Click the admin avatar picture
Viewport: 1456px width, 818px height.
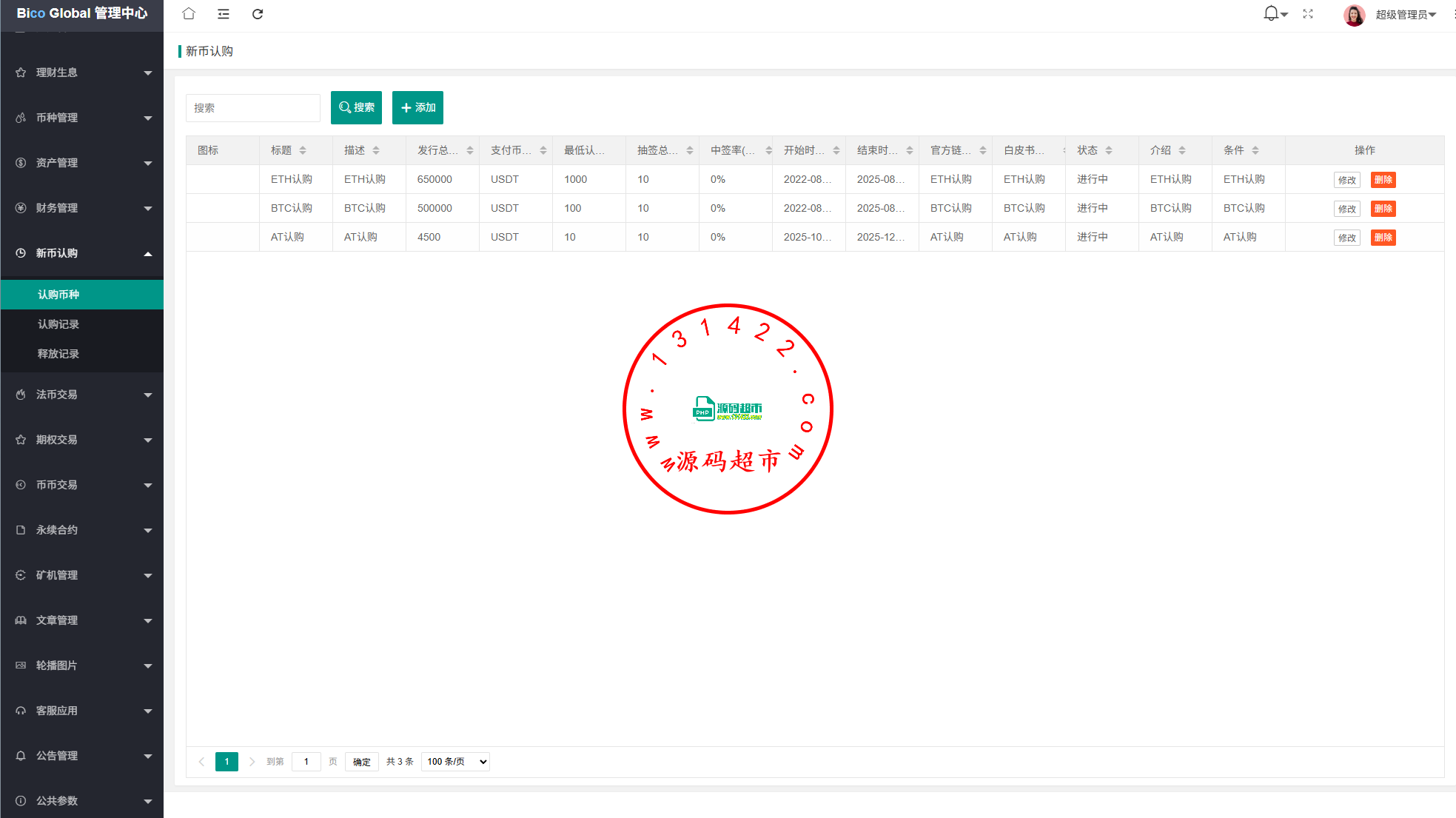coord(1354,15)
